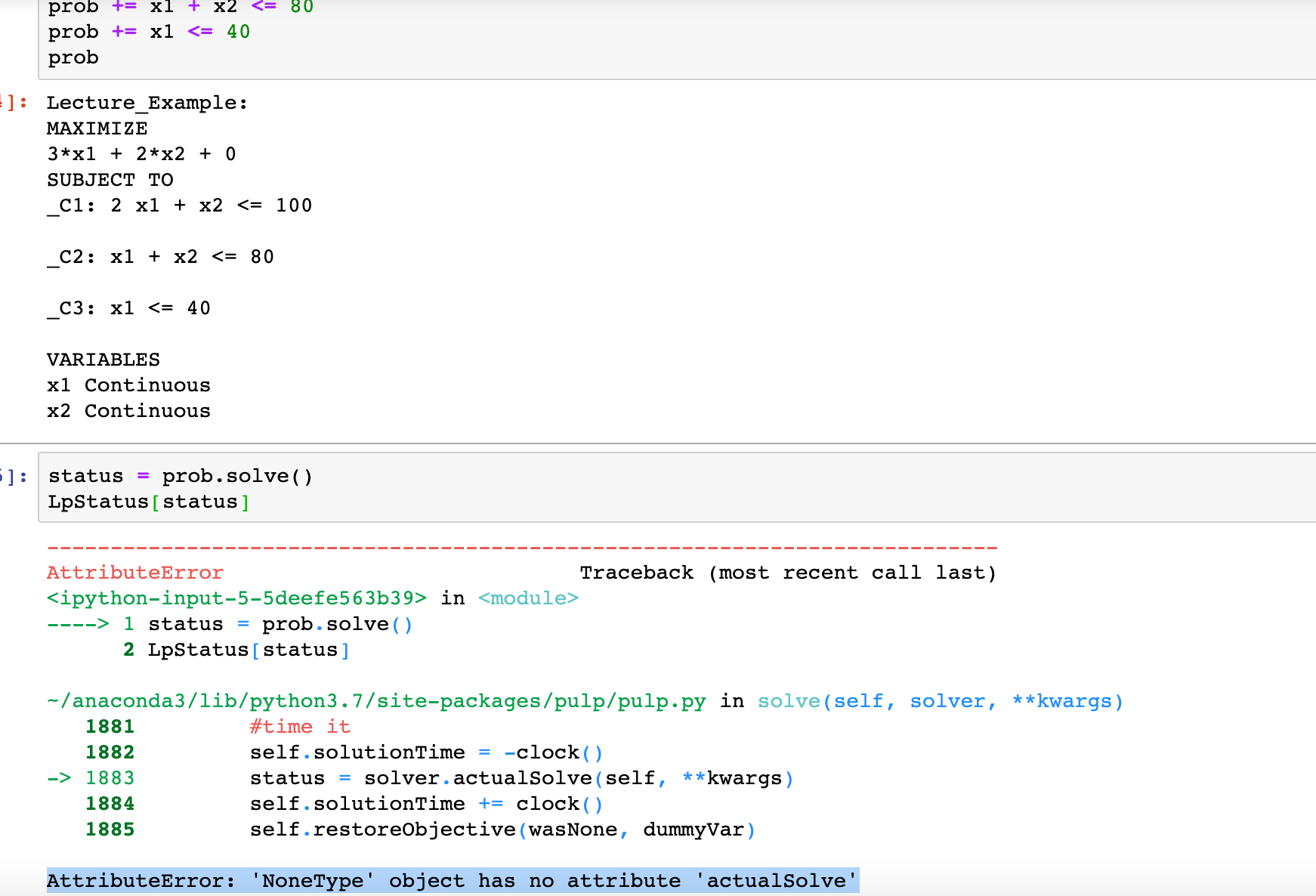Screen dimensions: 1316x896
Task: Click the final 'prob' line in the code cell
Action: [73, 57]
